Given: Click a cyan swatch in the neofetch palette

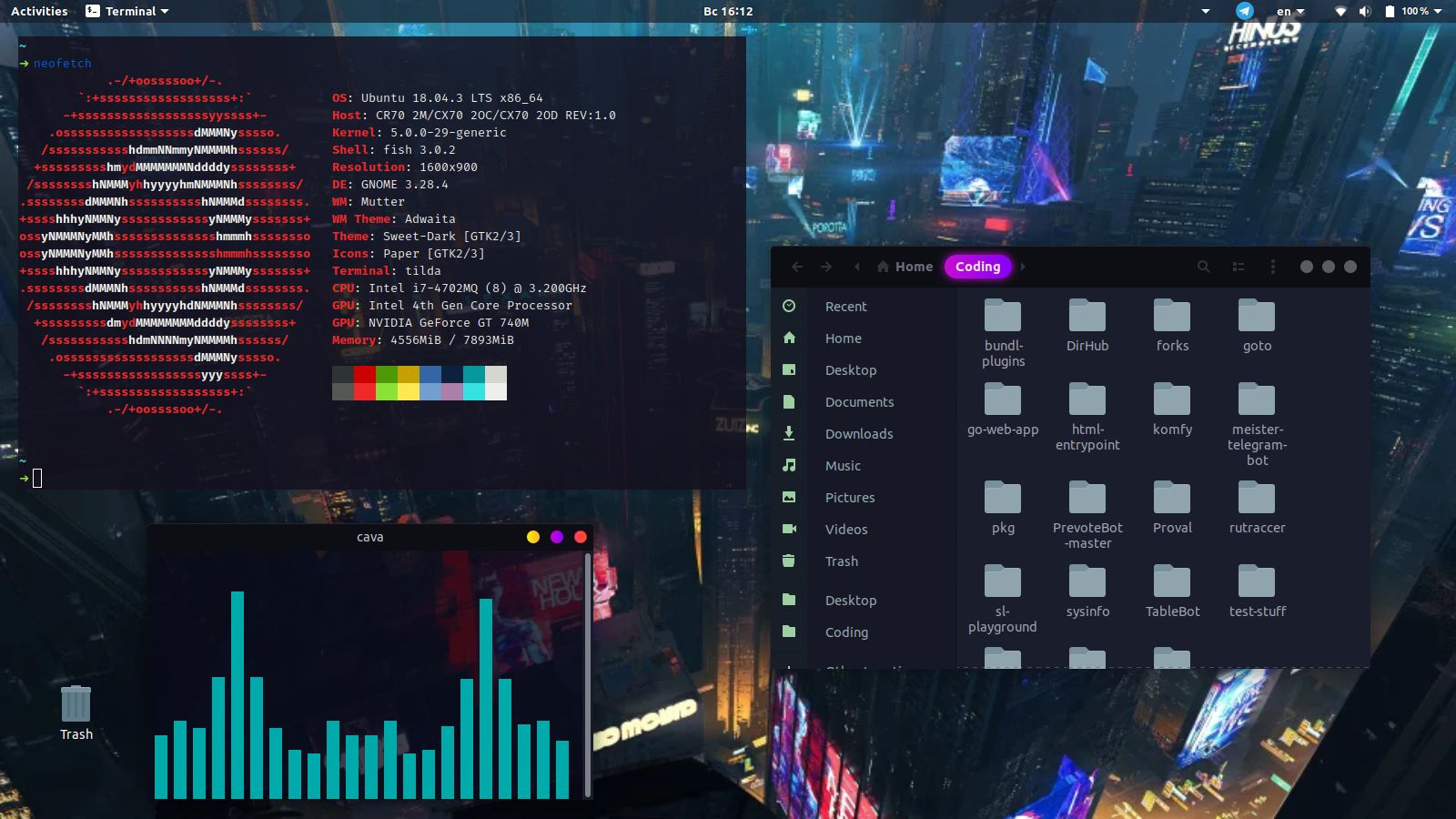Looking at the screenshot, I should click(x=474, y=373).
